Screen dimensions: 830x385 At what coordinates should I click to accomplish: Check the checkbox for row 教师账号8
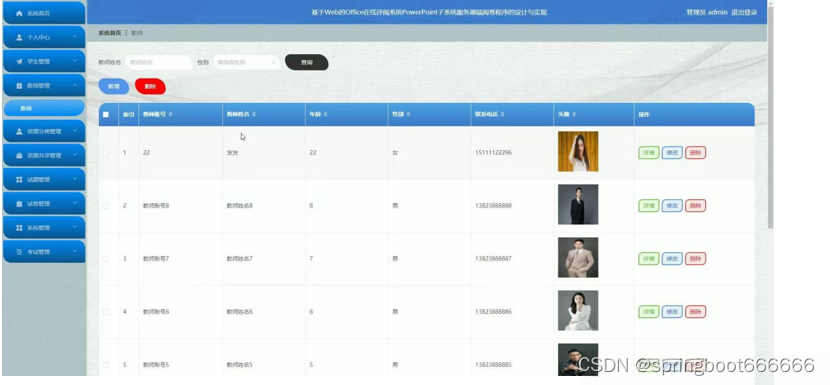(x=106, y=205)
